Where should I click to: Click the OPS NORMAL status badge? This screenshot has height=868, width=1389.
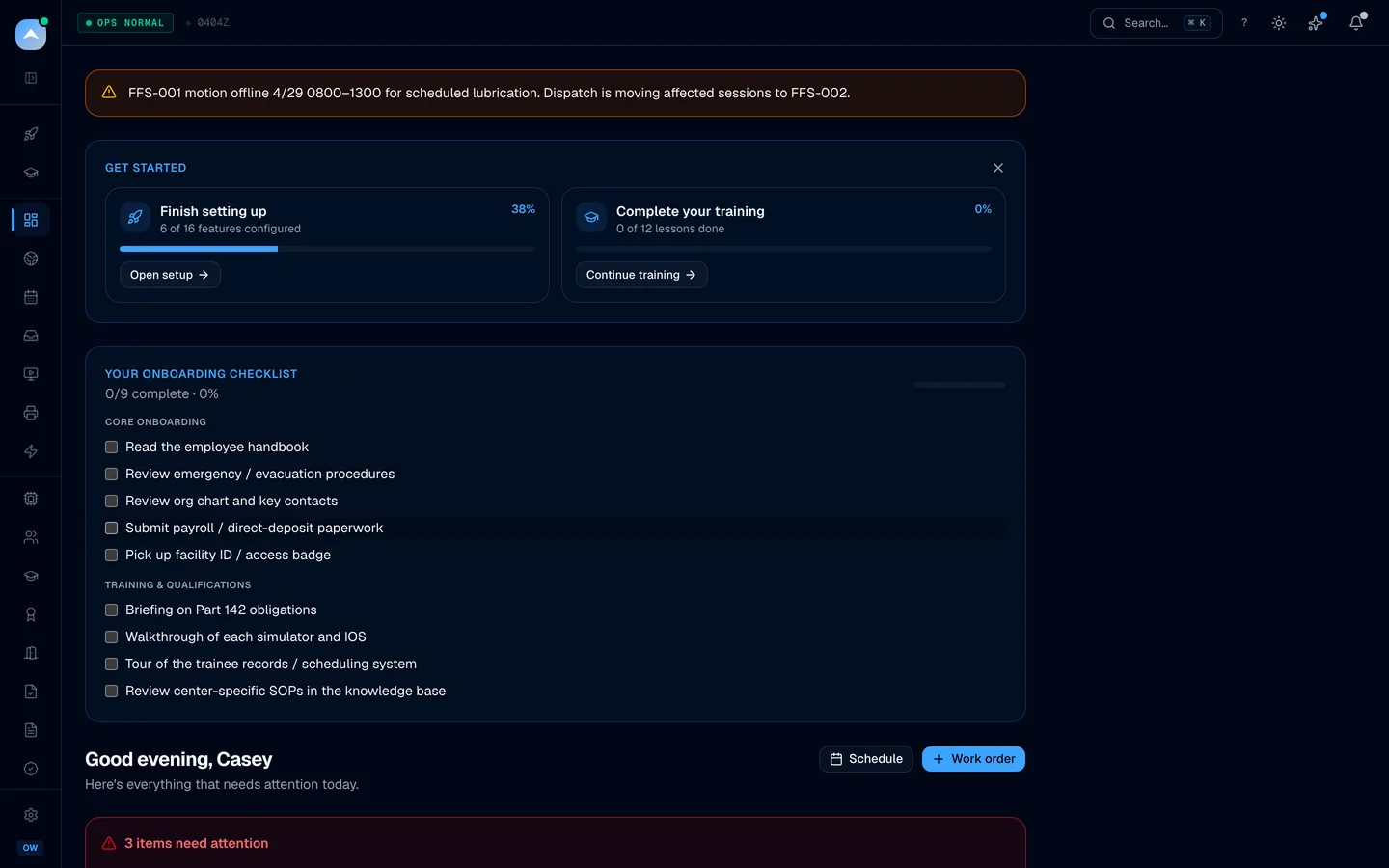pos(125,22)
